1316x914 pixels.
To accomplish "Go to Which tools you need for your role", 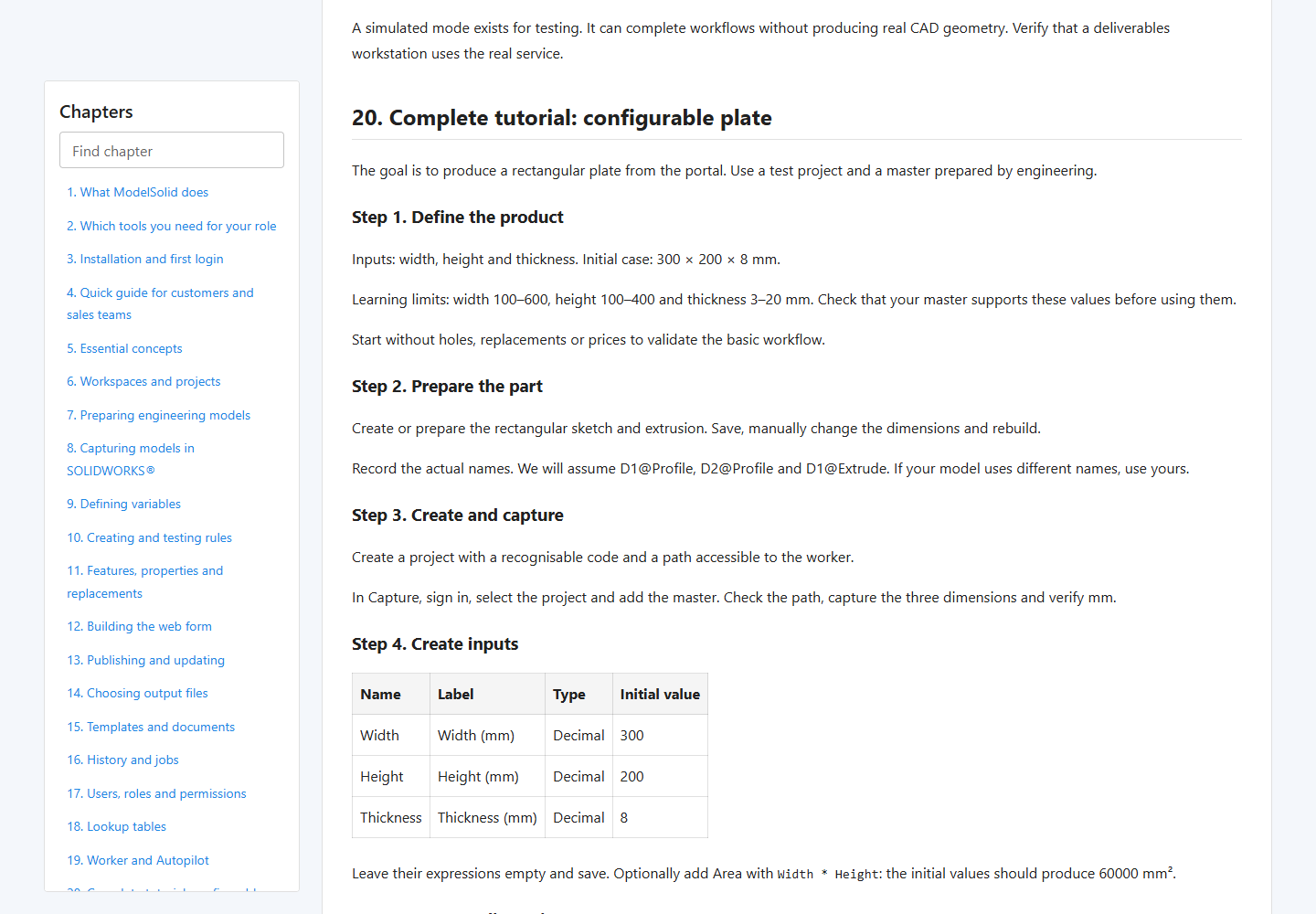I will 171,226.
